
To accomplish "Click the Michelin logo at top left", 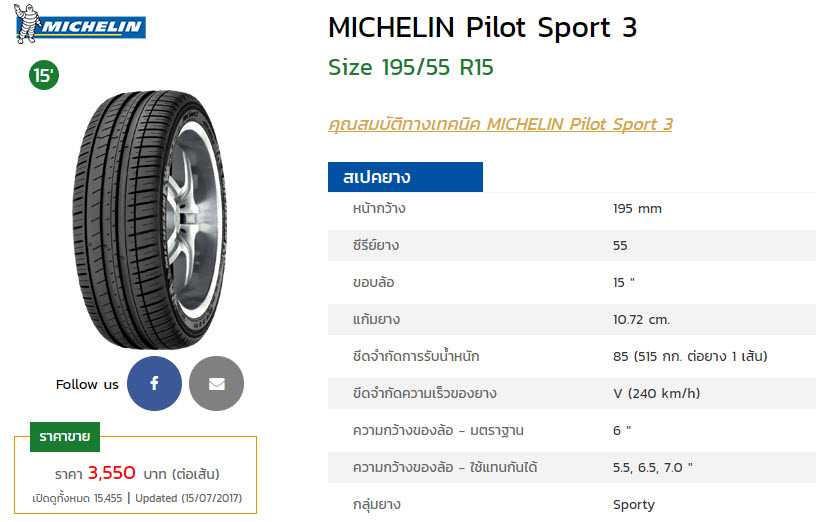I will pos(80,24).
